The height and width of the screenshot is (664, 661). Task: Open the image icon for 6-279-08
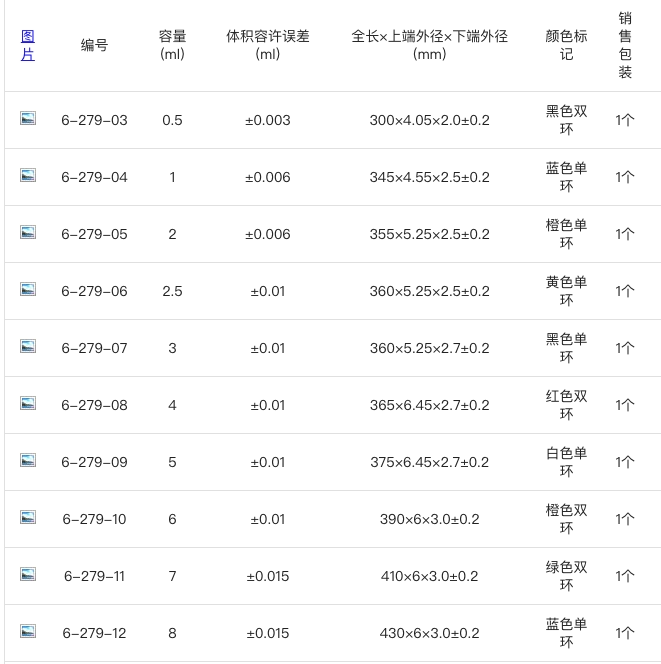(28, 404)
